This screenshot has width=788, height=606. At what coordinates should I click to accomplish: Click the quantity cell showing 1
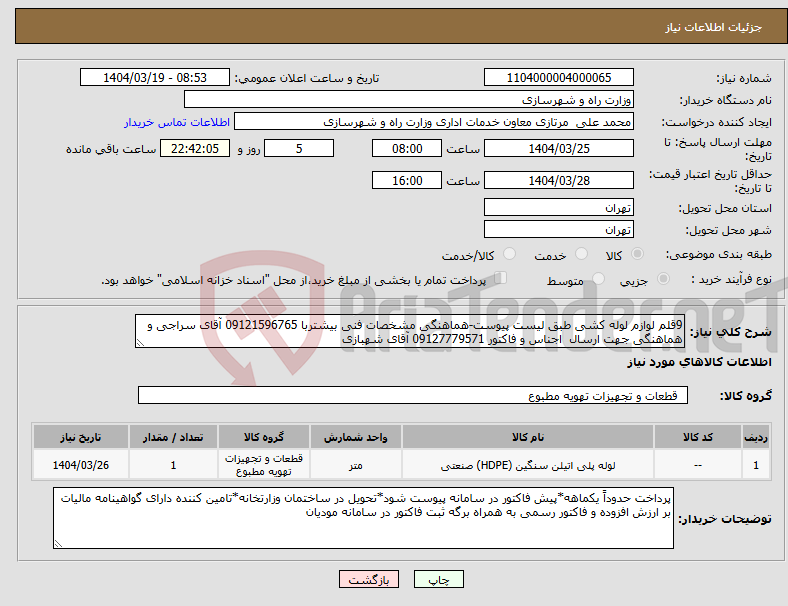[x=173, y=465]
